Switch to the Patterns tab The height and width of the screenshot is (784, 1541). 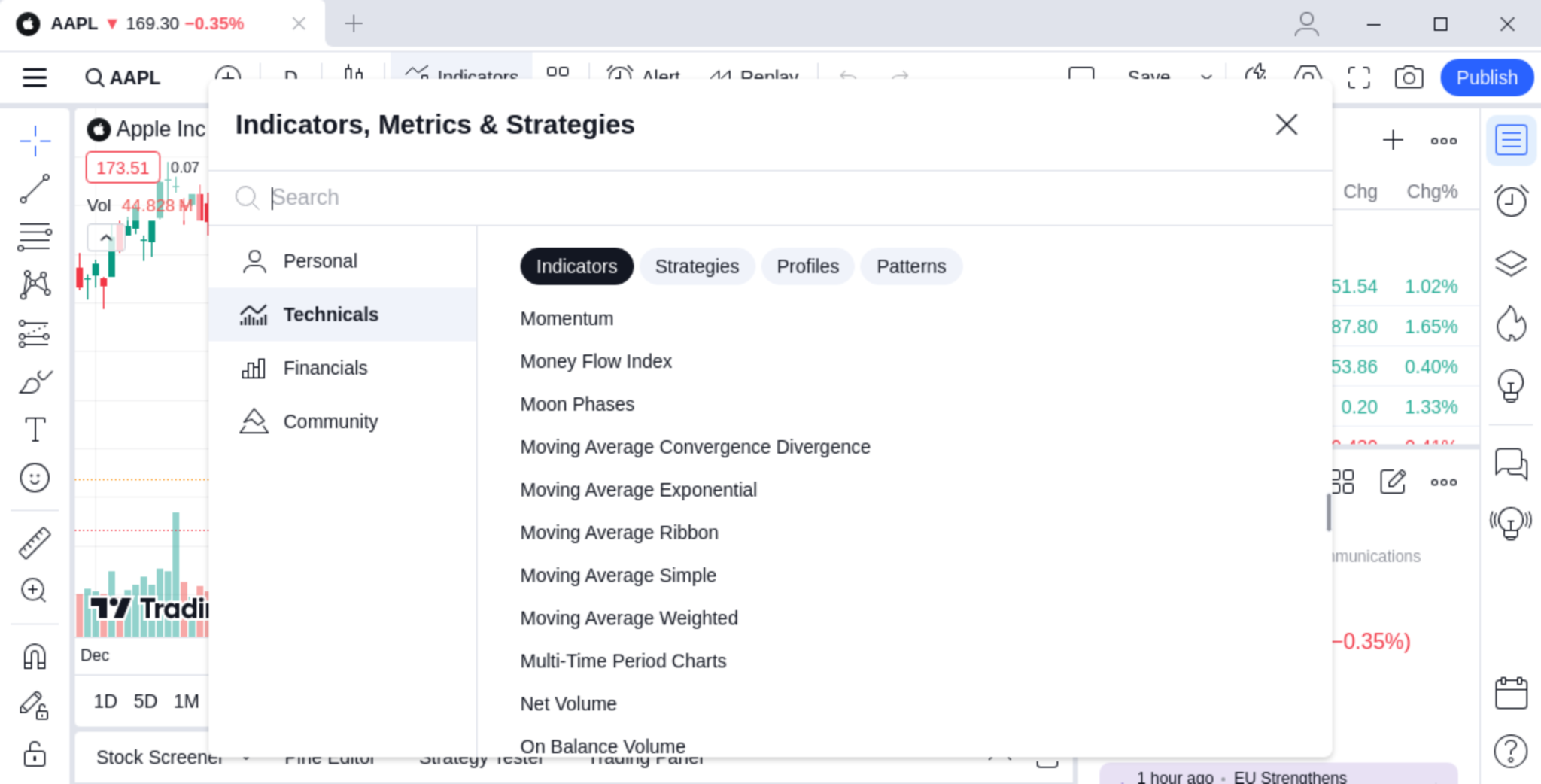point(910,266)
